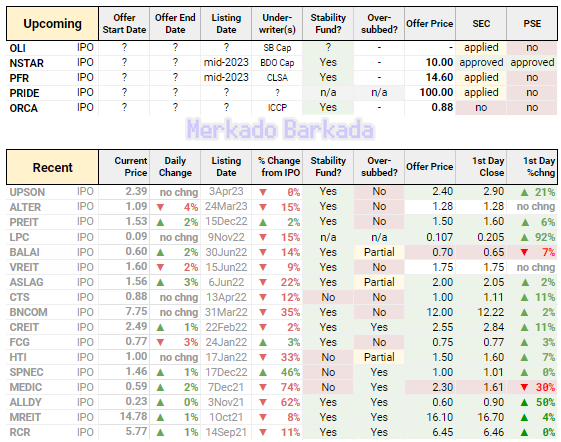Select the Upcoming table header cell
This screenshot has height=442, width=561.
[52, 24]
